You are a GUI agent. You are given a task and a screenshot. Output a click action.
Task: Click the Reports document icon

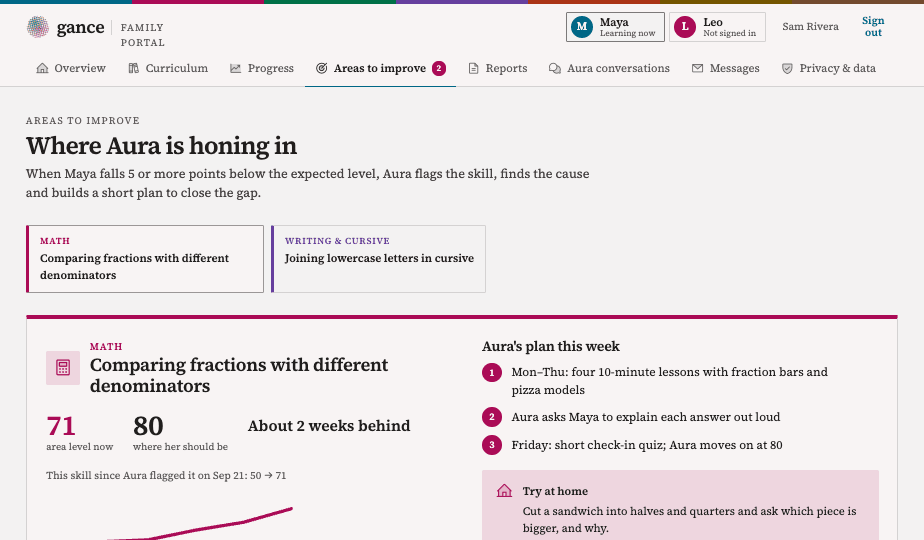click(473, 68)
